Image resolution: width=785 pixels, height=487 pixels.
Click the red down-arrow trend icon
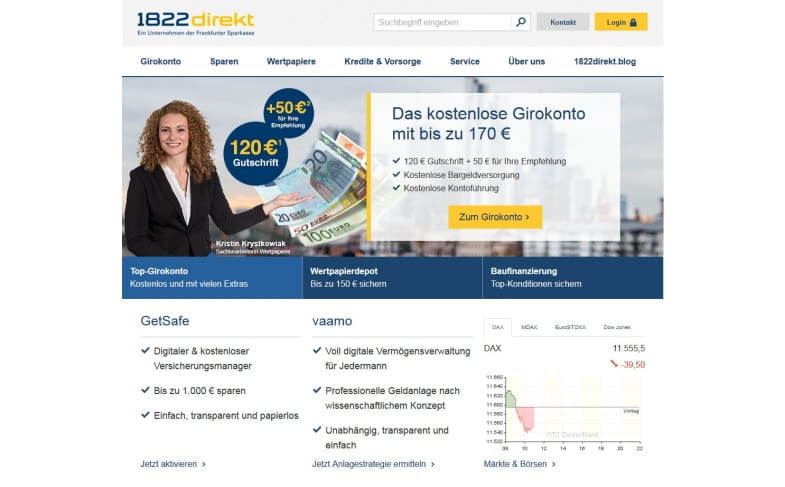614,364
